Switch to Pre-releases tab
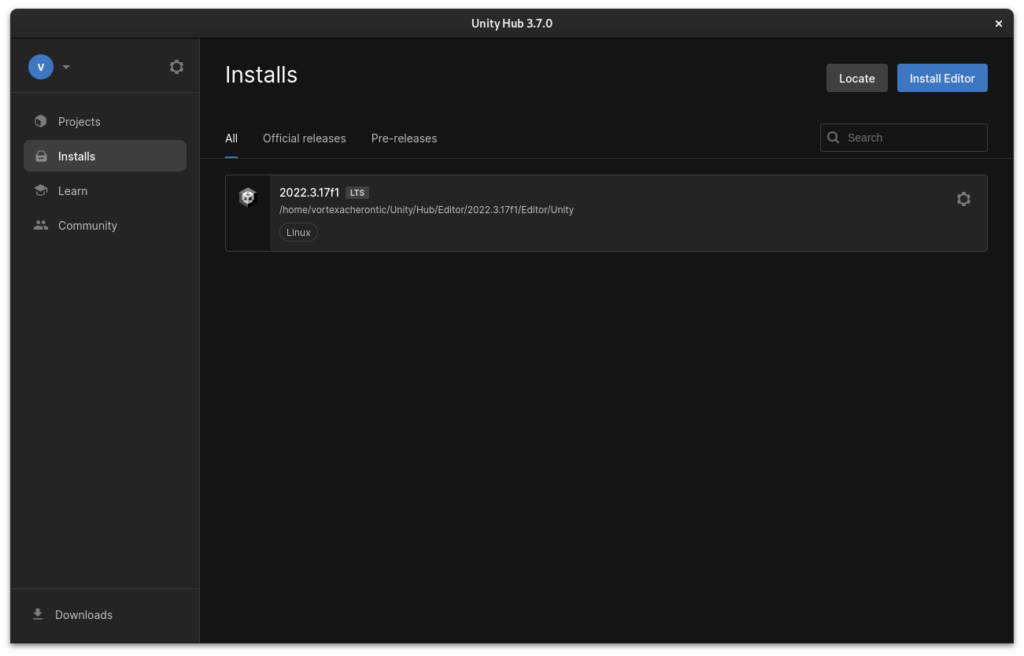 pos(404,139)
